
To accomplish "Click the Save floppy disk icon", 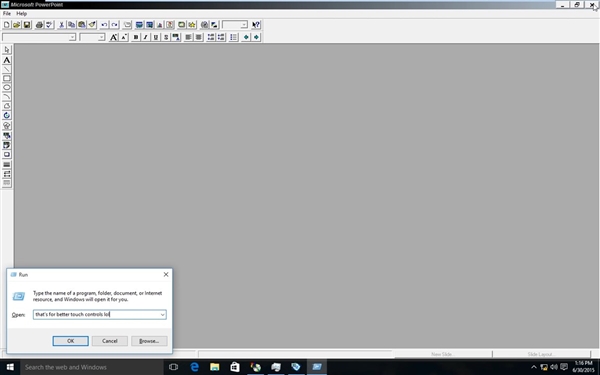I will tap(27, 25).
